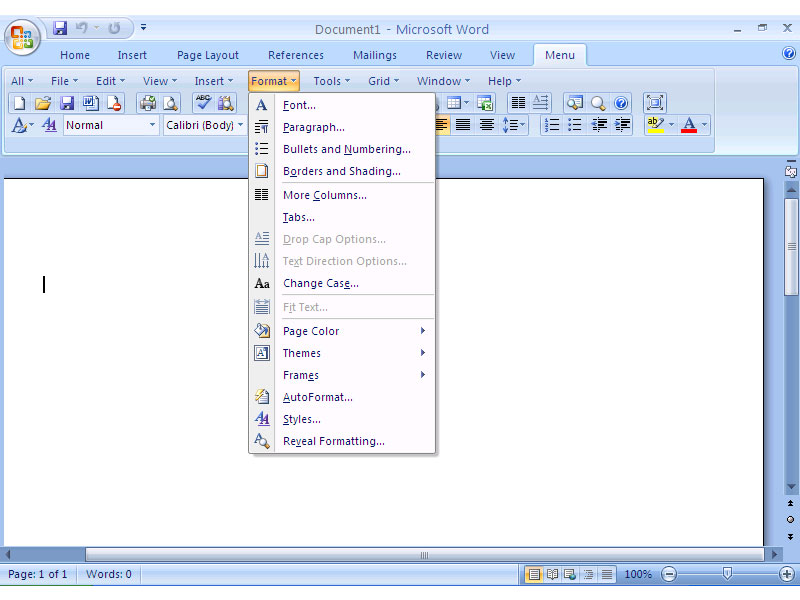The height and width of the screenshot is (600, 800).
Task: Toggle the numbered list formatting
Action: coord(551,125)
